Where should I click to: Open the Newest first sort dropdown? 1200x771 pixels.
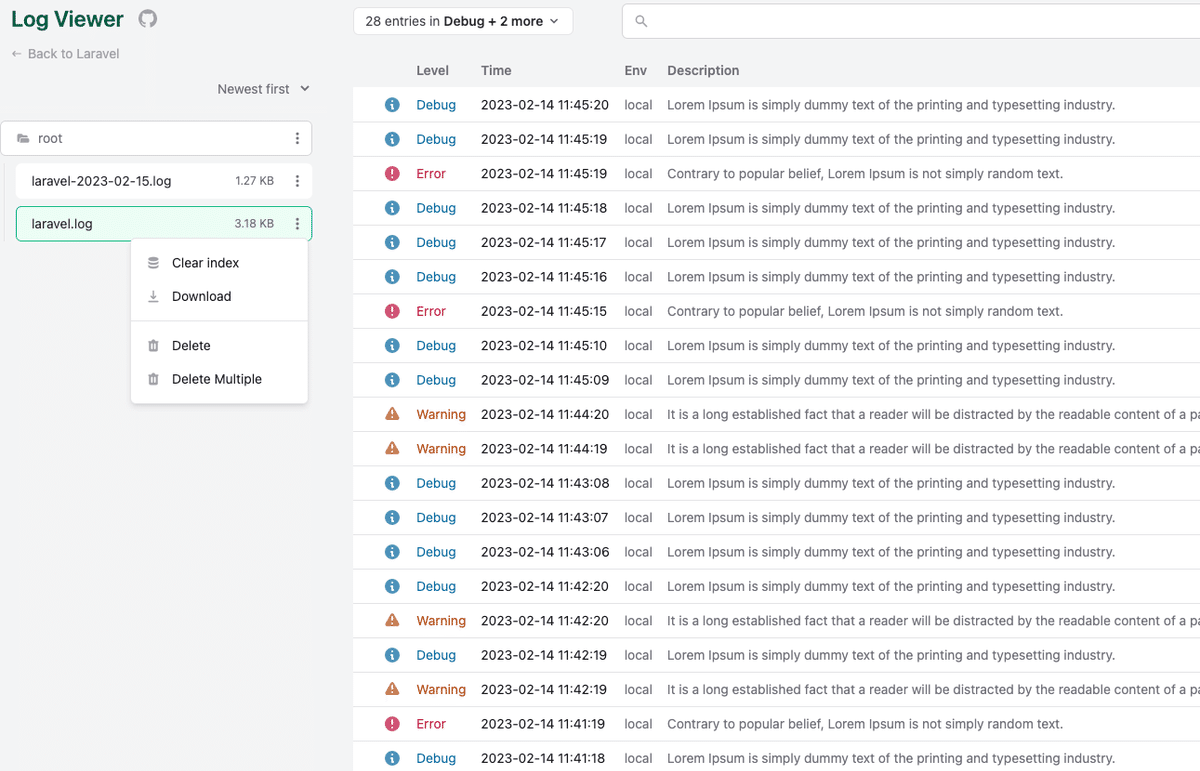tap(263, 88)
